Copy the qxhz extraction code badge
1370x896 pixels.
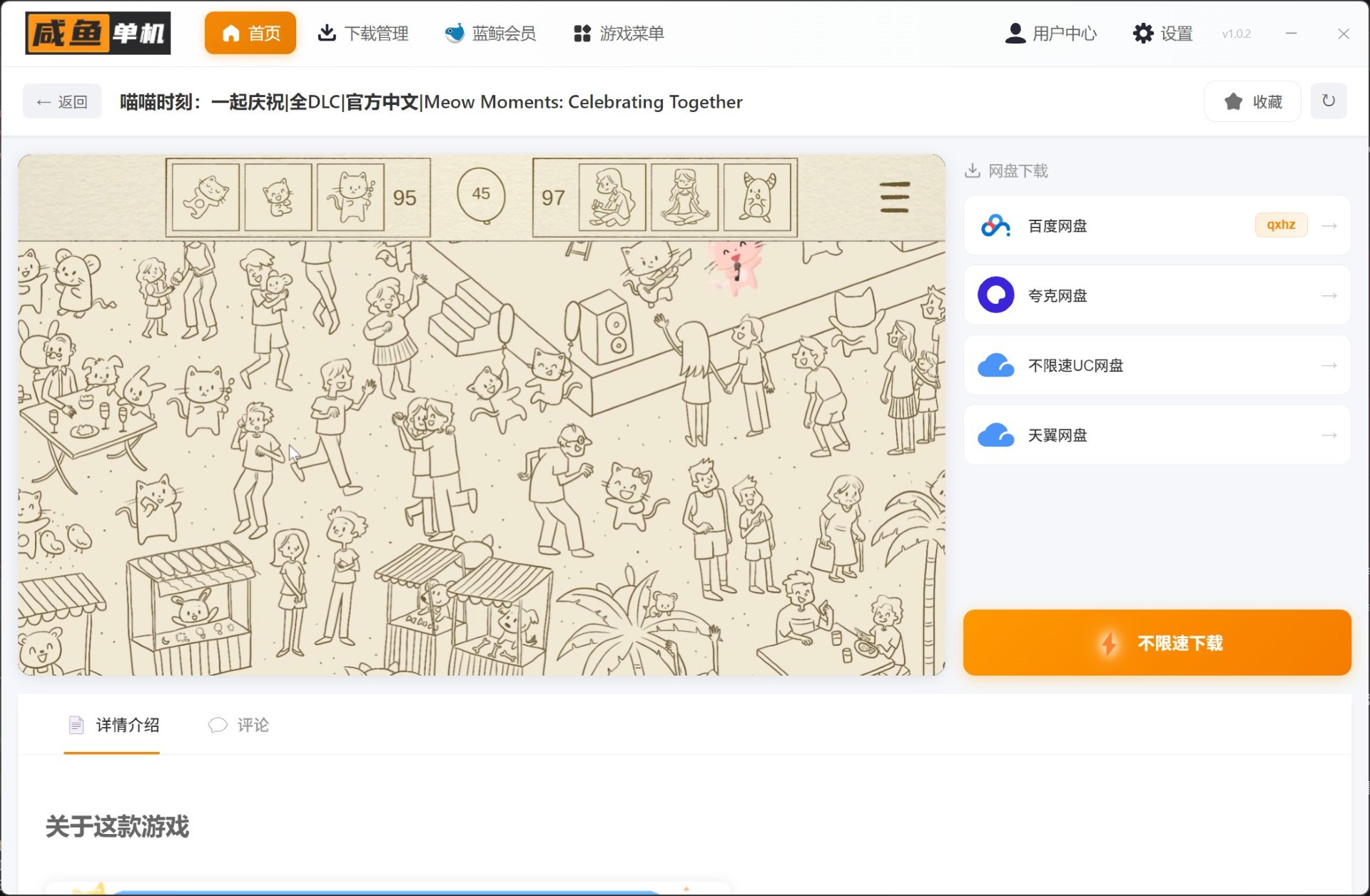pos(1281,225)
